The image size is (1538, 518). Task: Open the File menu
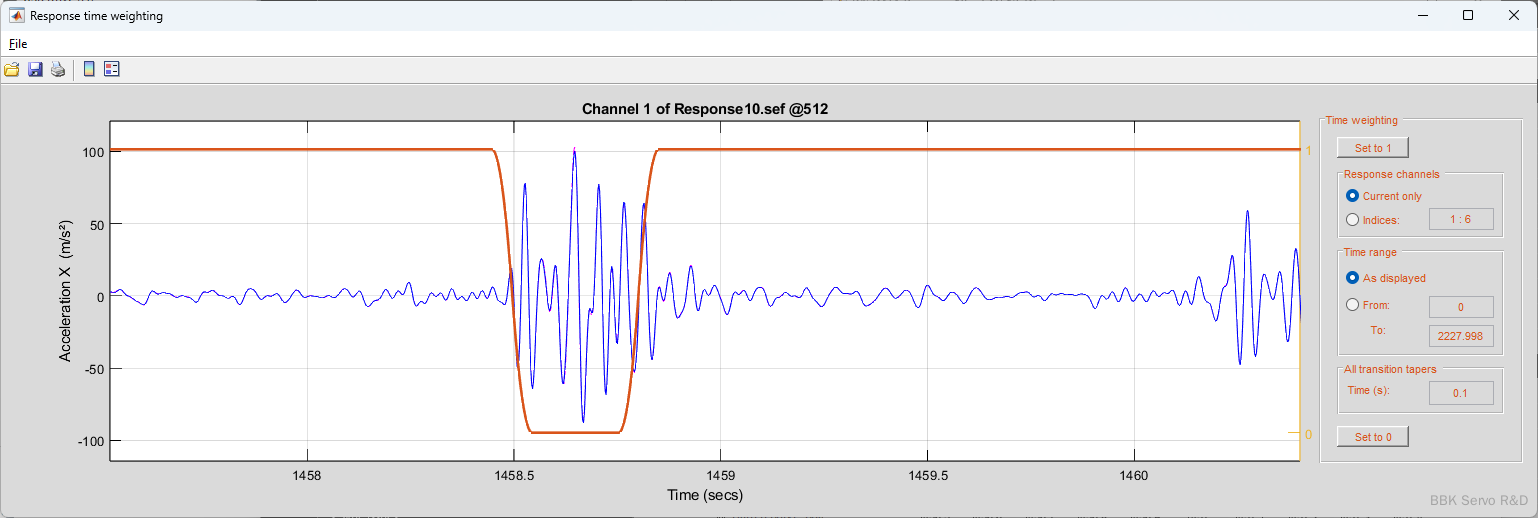coord(18,43)
